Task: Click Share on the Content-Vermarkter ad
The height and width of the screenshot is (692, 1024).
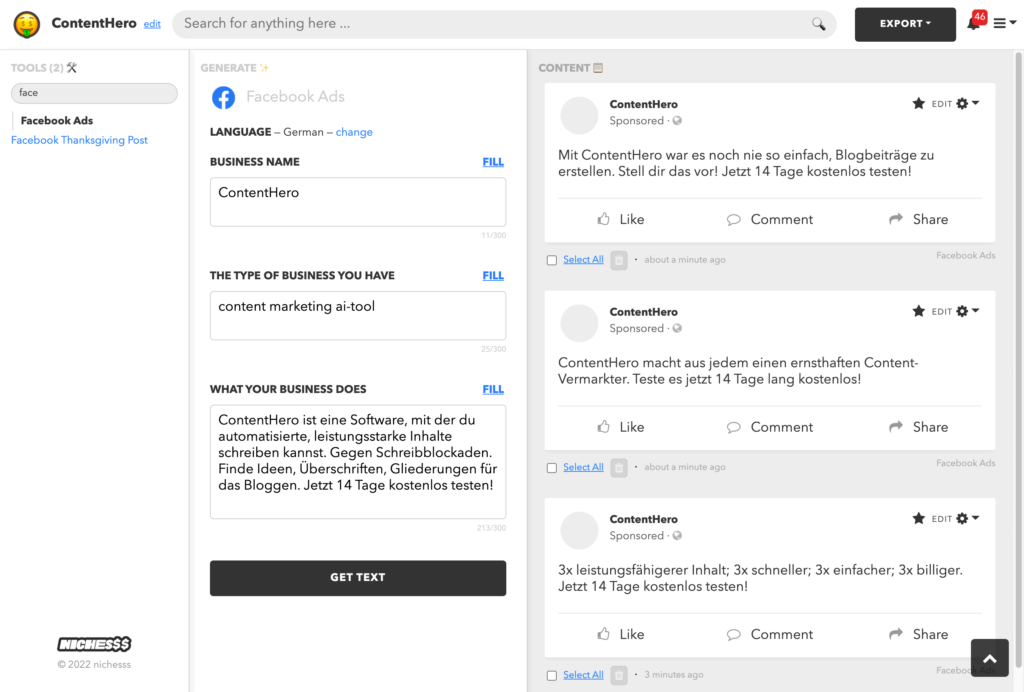Action: click(x=918, y=427)
